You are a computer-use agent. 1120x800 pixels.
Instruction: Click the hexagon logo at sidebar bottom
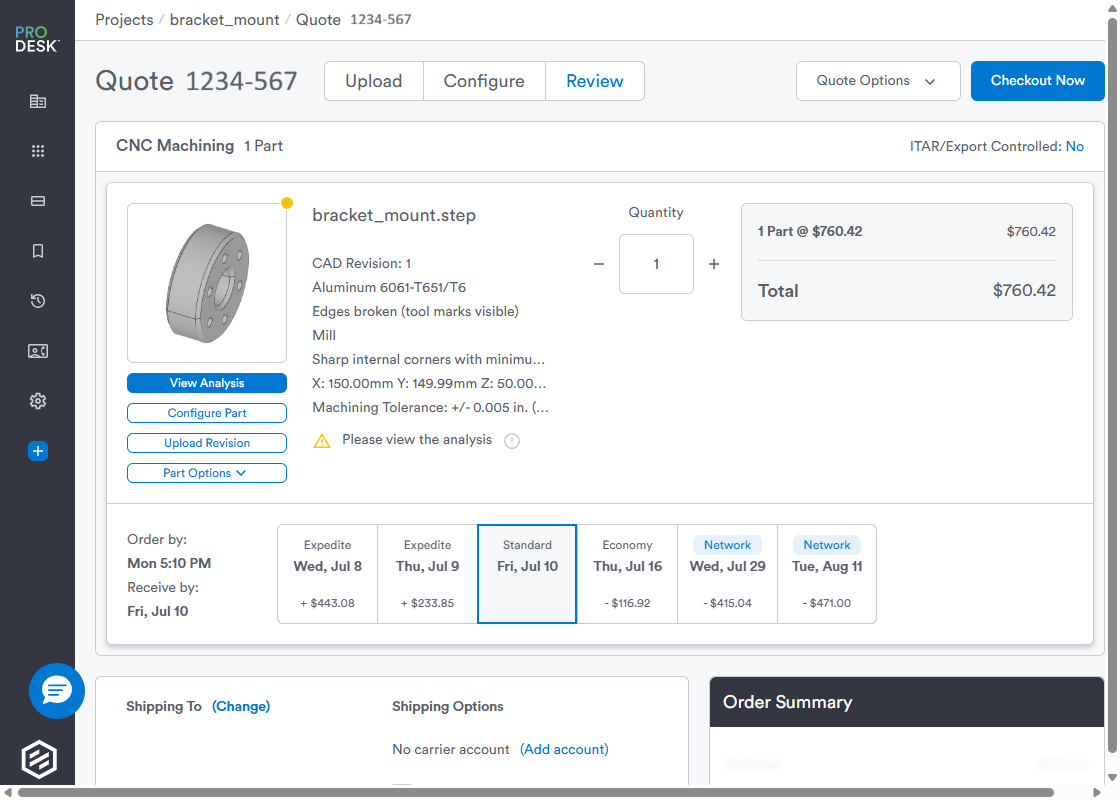pos(39,759)
